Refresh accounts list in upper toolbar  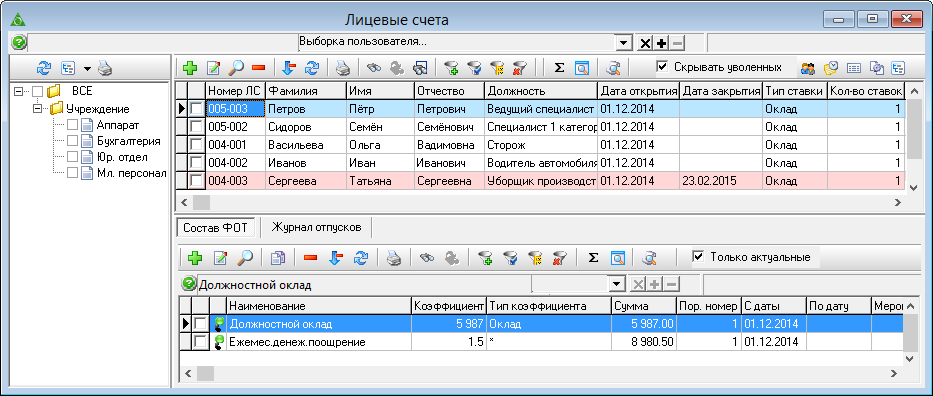(x=312, y=68)
